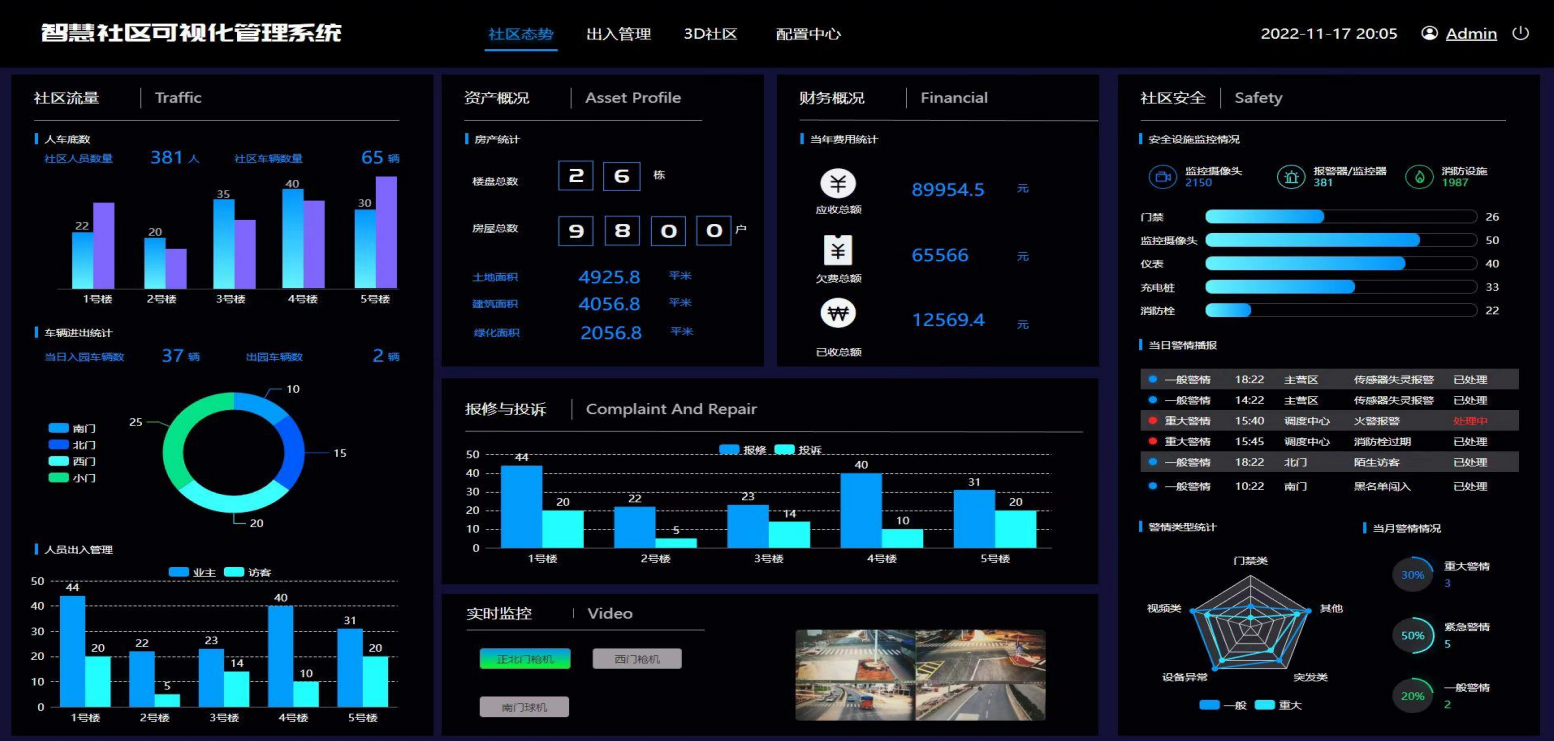The image size is (1554, 741).
Task: Click the 25 segment of the donut chart
Action: coord(176,440)
